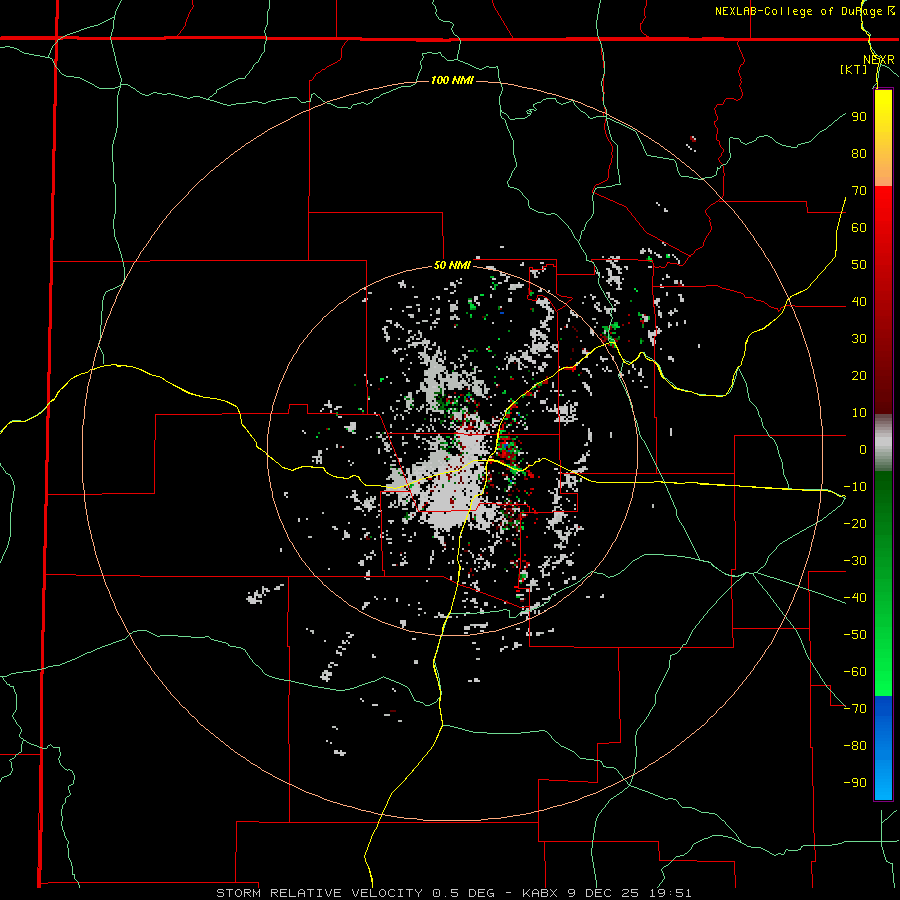Click the yellow top segment of the color bar
Image resolution: width=900 pixels, height=900 pixels.
coord(883,138)
